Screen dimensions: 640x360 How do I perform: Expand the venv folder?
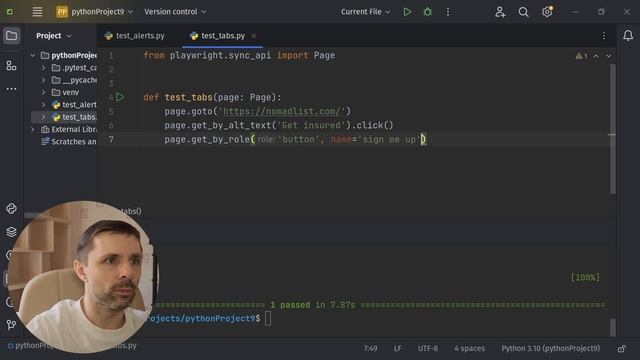[43, 92]
